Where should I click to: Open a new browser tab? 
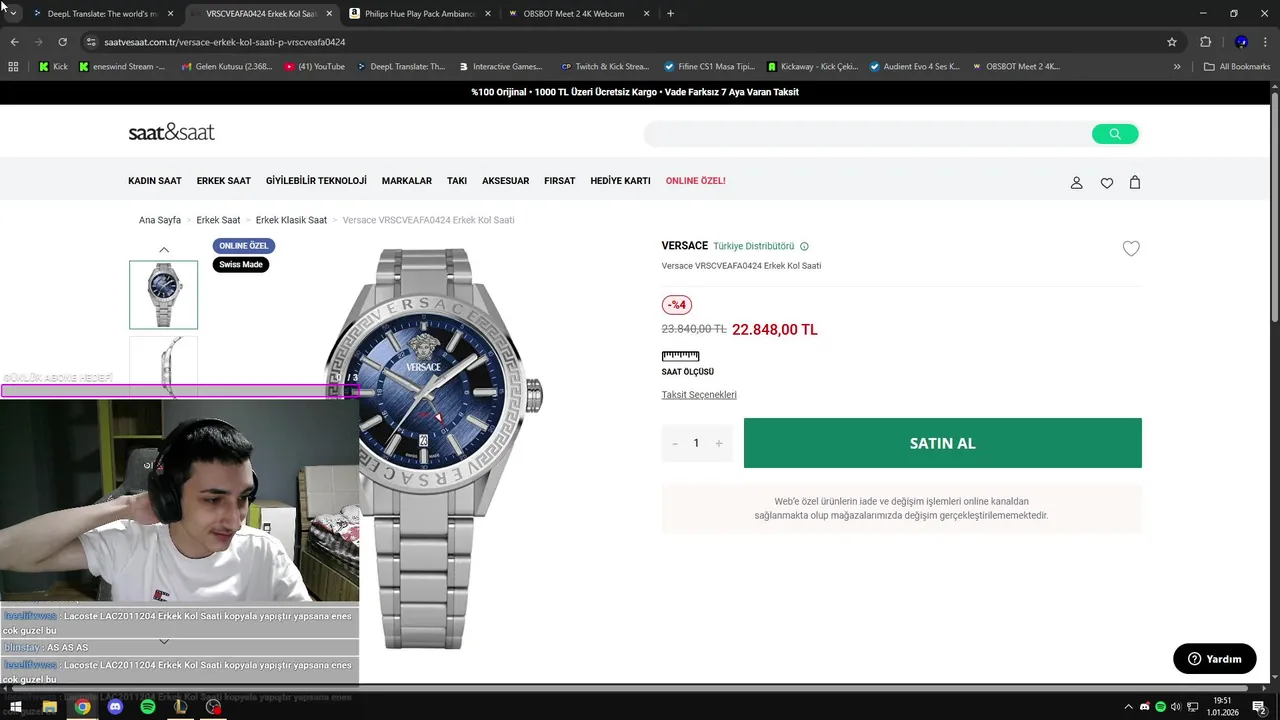(670, 14)
